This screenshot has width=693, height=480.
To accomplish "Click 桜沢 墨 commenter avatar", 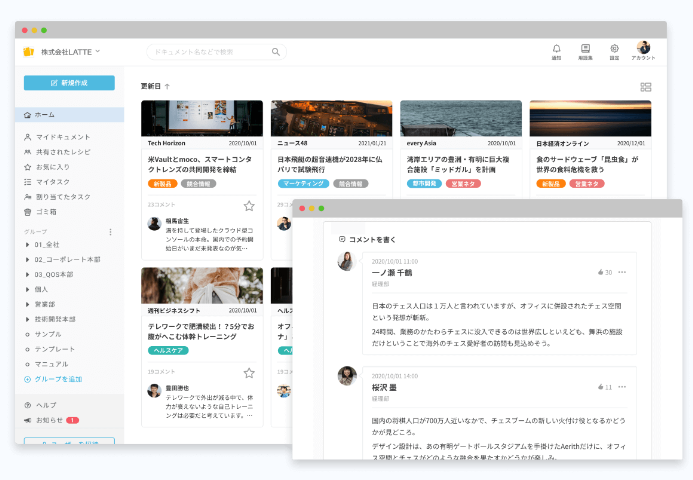I will pyautogui.click(x=347, y=376).
